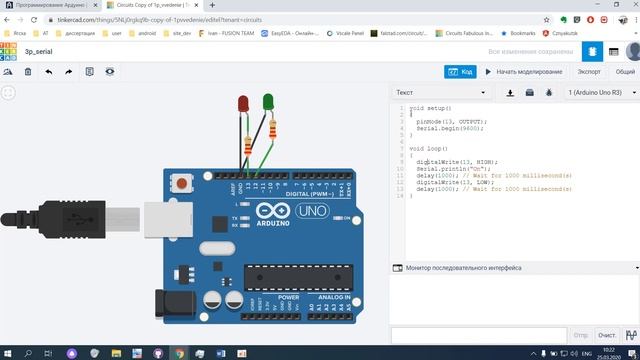Open PowerPoint from the taskbar
Screen dimensions: 640x360
[242, 353]
